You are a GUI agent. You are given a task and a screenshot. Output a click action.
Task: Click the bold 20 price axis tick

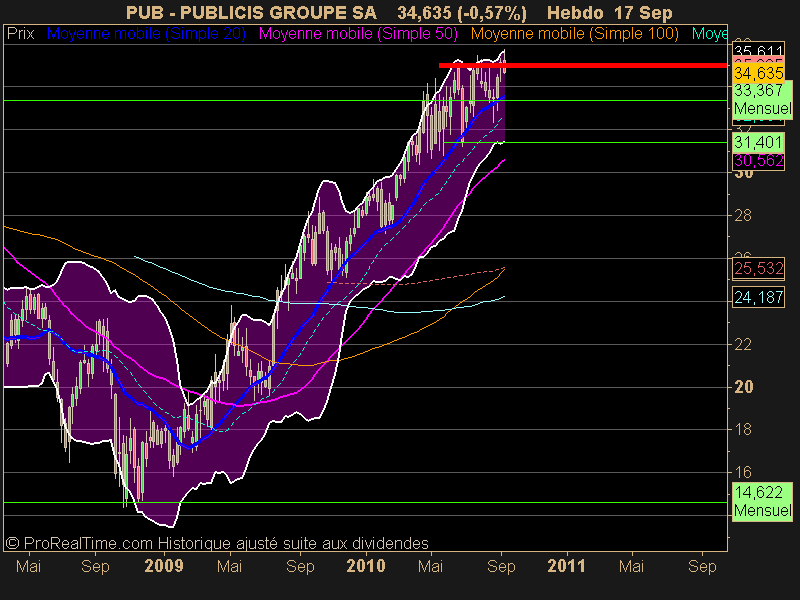(x=743, y=387)
